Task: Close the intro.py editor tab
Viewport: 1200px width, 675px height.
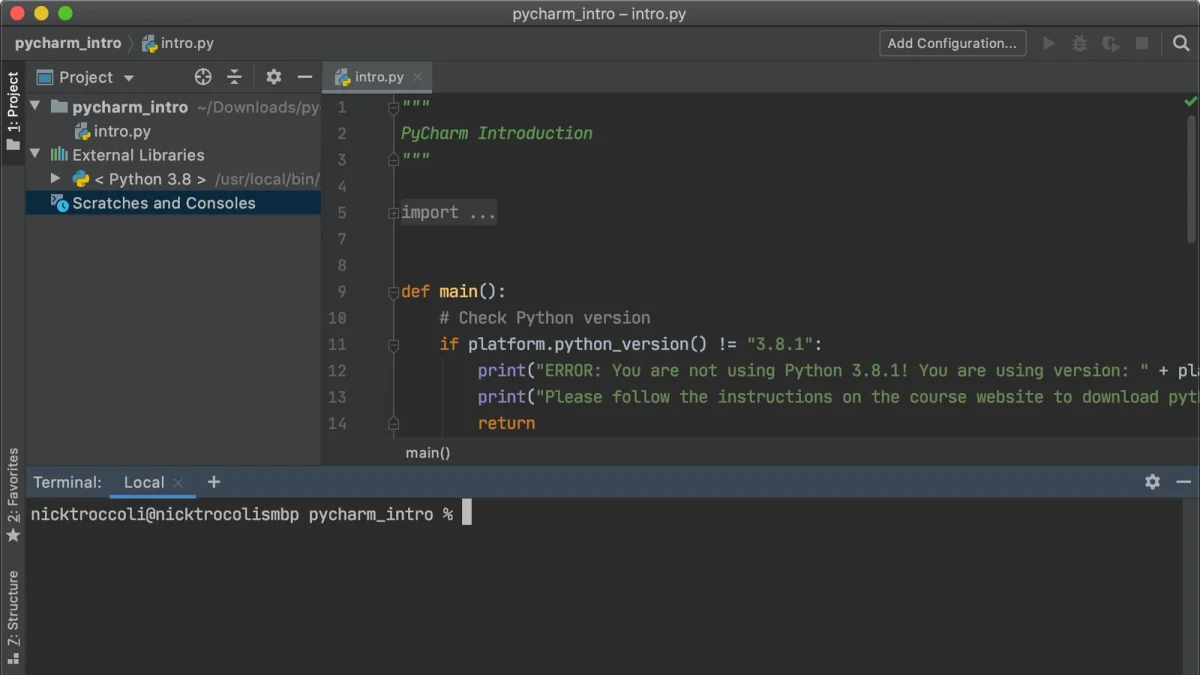Action: 418,77
